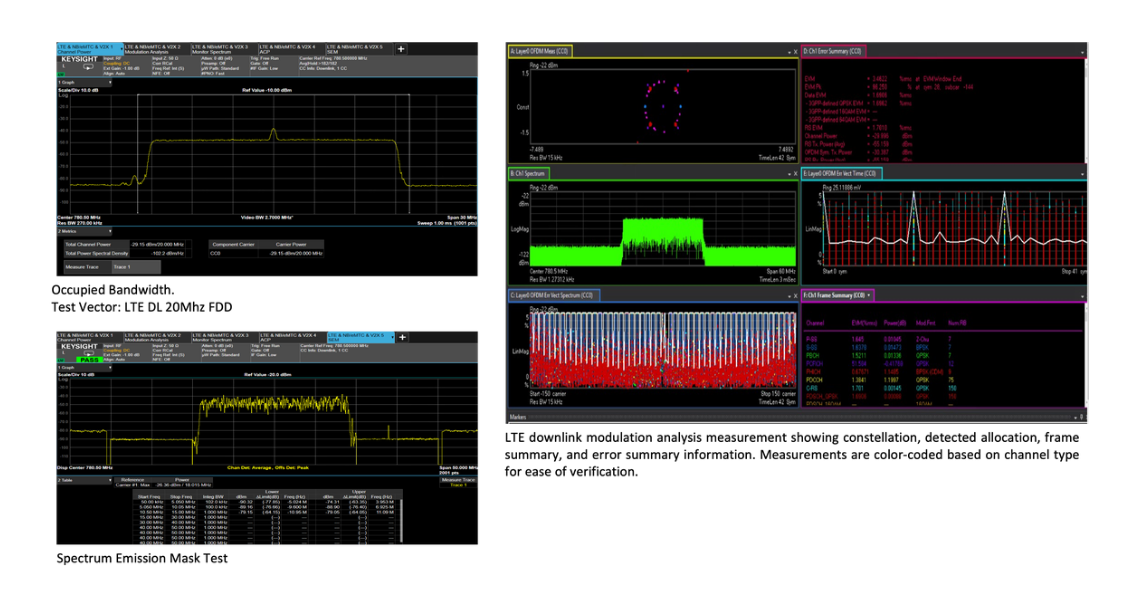1130x615 pixels.
Task: Switch to SEM tab in Occupied Bandwidth screenshot
Action: [x=358, y=49]
